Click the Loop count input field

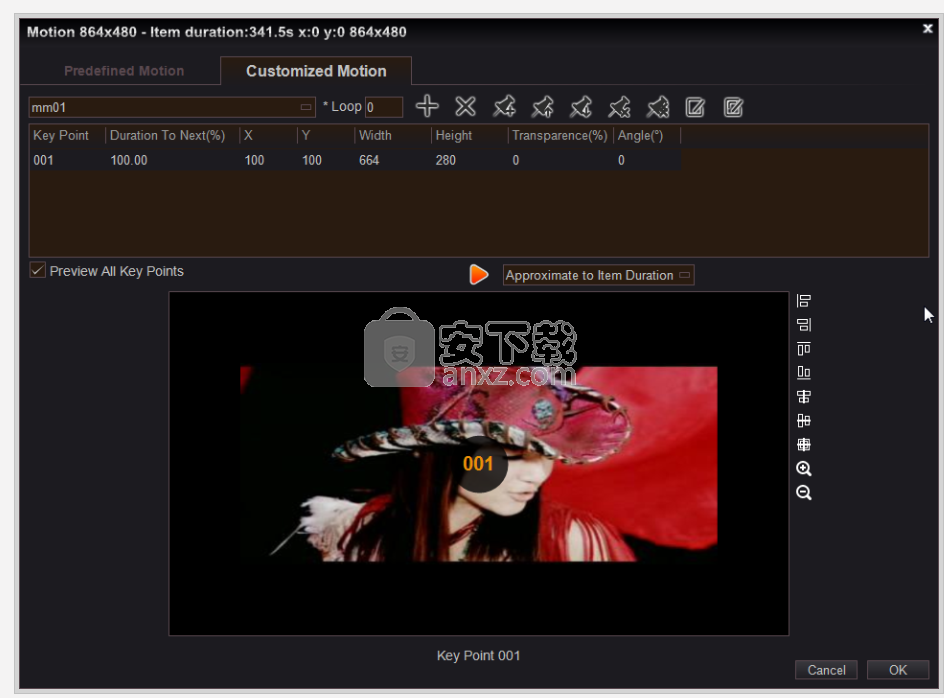click(384, 107)
